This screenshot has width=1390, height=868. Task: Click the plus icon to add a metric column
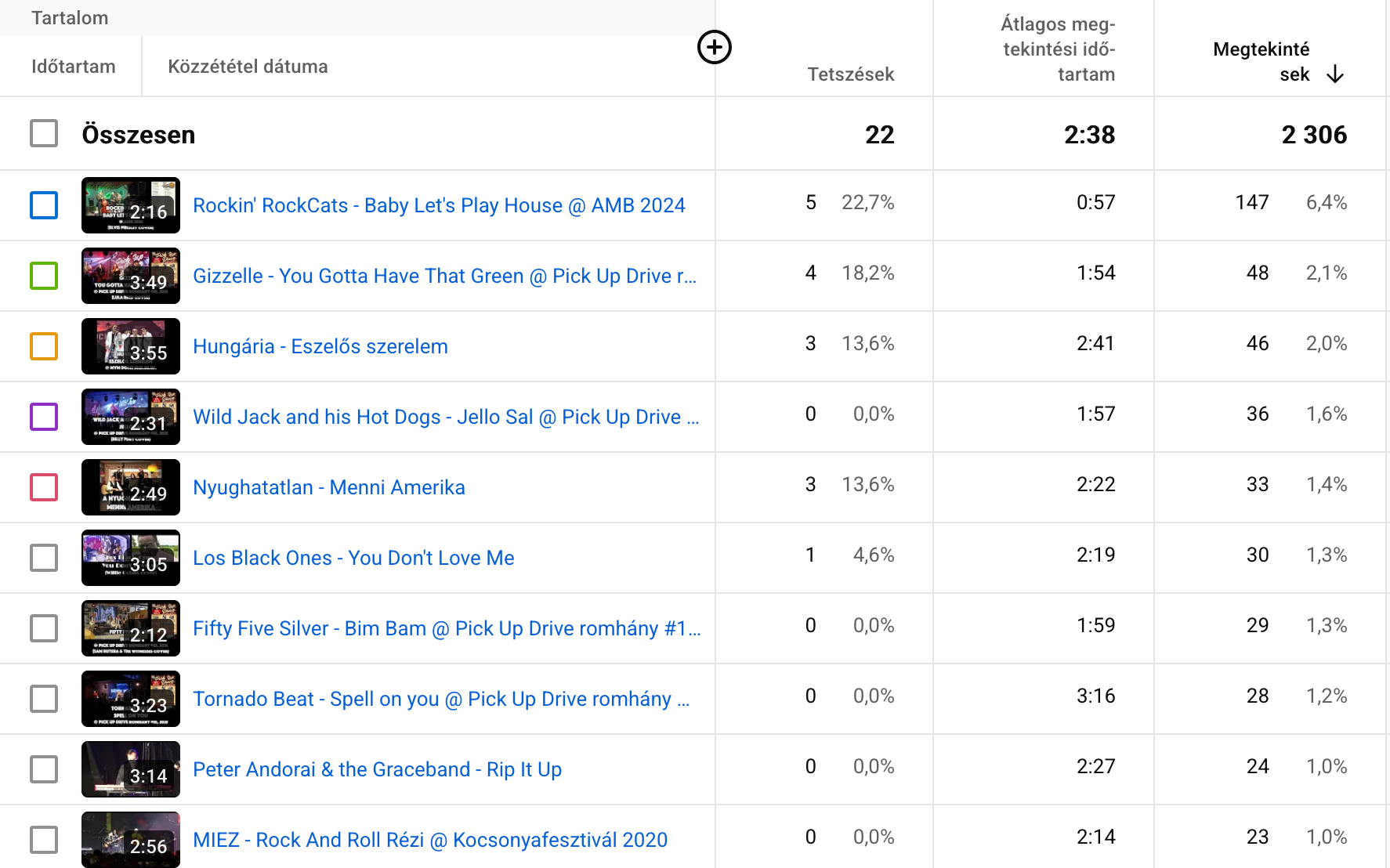(714, 48)
